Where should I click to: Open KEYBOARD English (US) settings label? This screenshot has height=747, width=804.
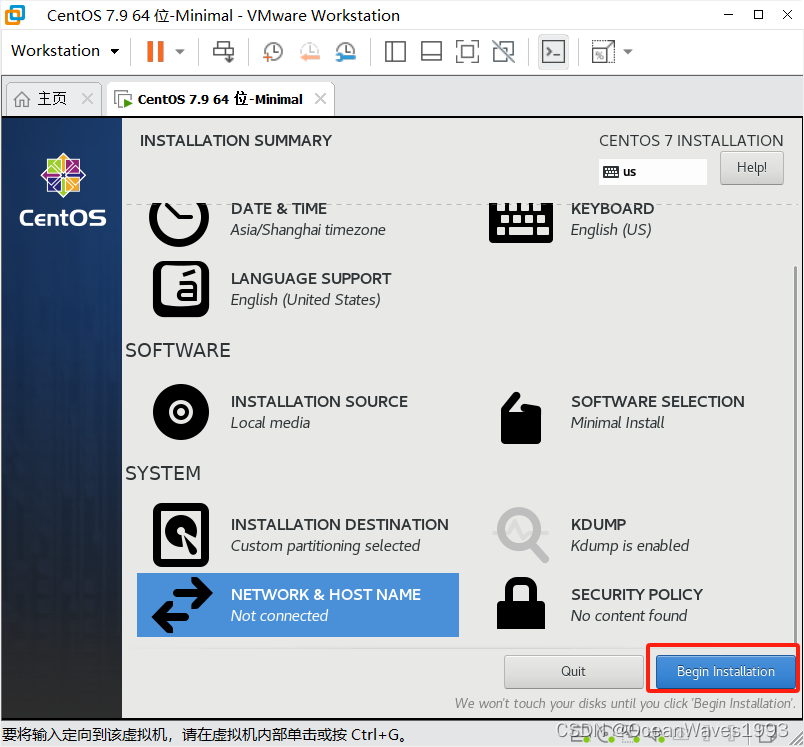612,219
